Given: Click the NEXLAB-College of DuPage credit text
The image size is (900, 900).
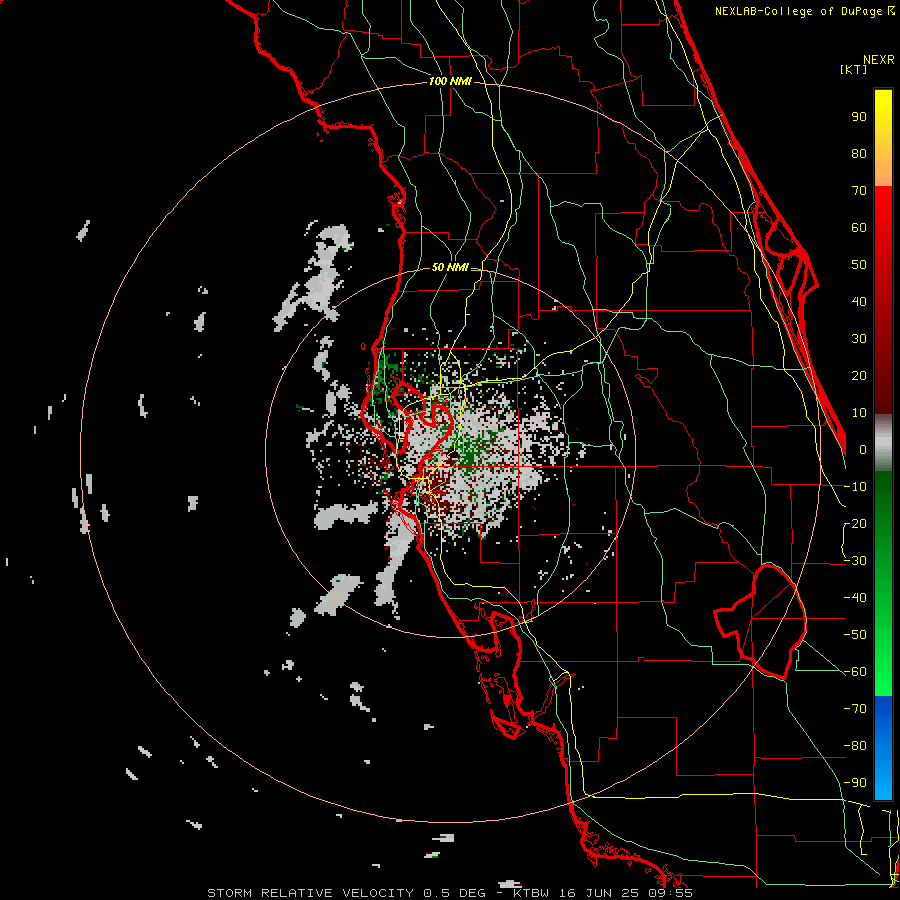Looking at the screenshot, I should pyautogui.click(x=804, y=11).
